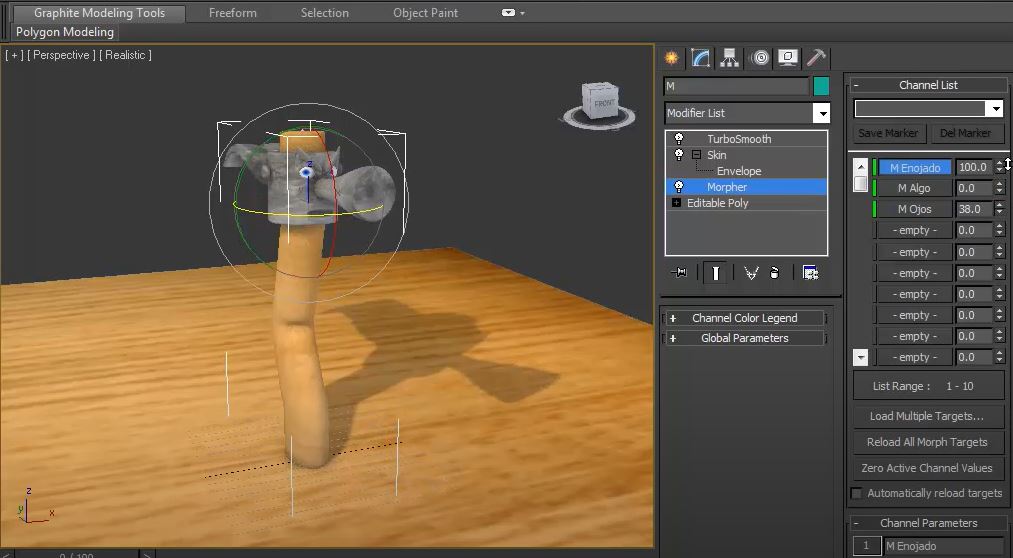
Task: Enable Automatically reload targets checkbox
Action: 856,493
